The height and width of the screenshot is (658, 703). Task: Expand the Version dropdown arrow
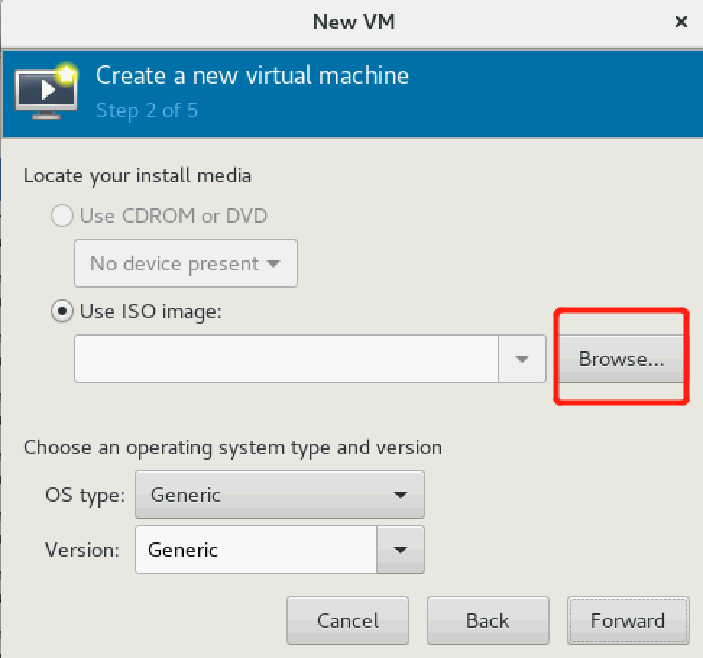401,550
